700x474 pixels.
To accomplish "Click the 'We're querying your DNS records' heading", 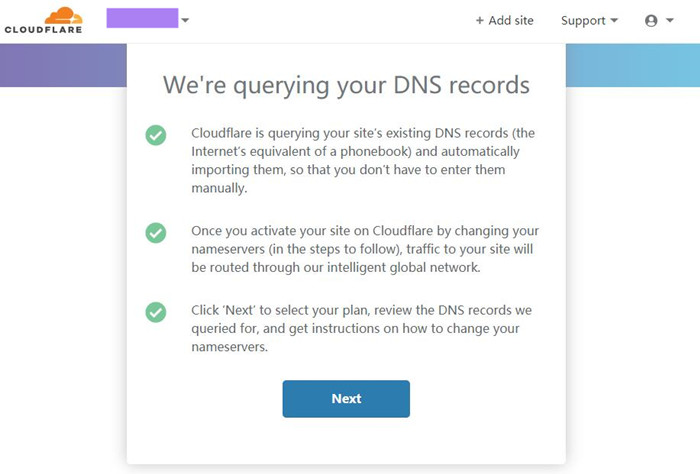I will point(346,85).
